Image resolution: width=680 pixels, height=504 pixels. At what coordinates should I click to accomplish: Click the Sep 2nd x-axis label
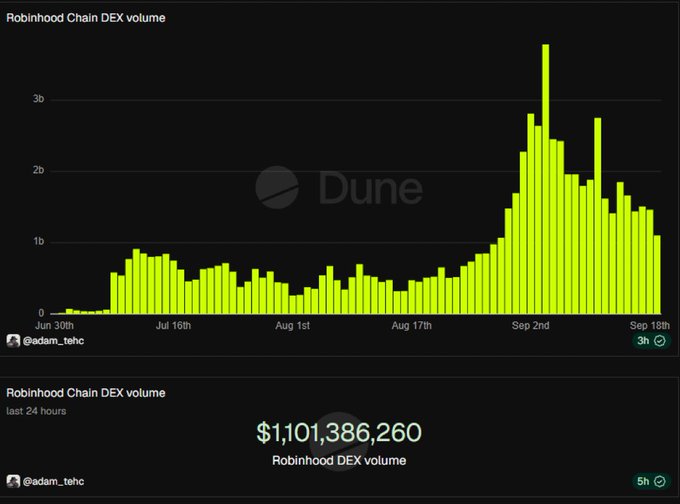pos(530,326)
